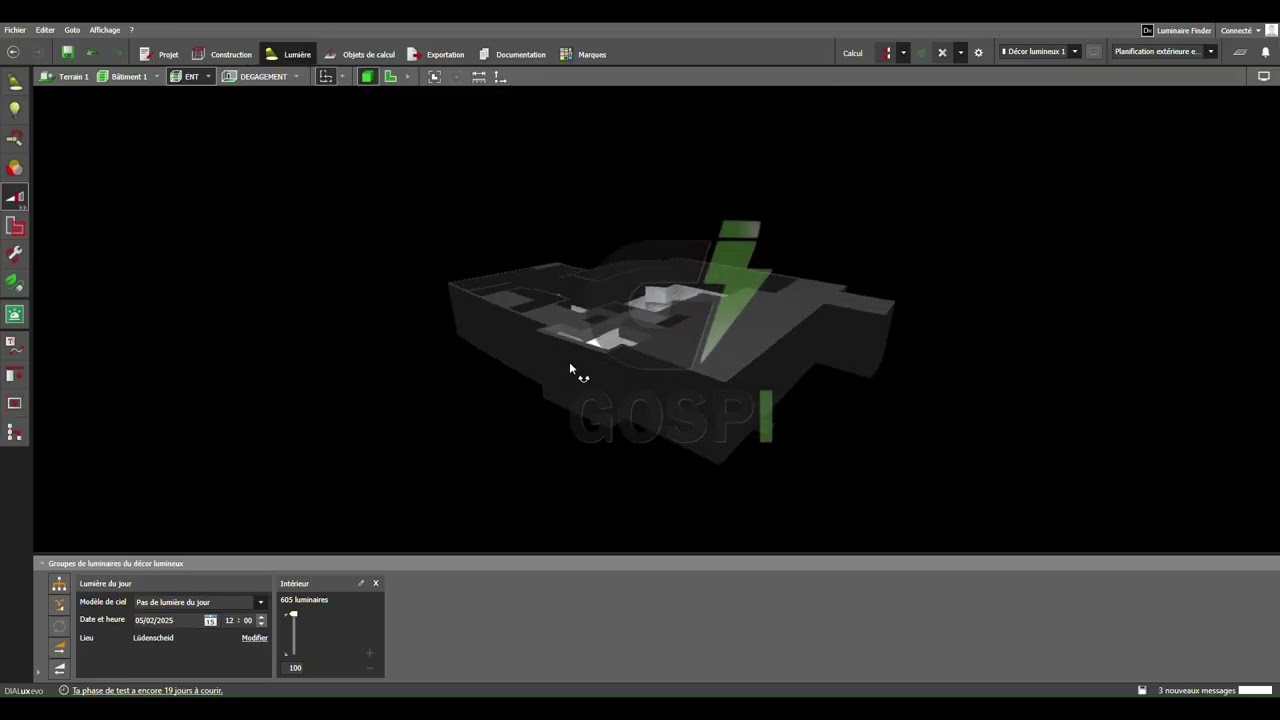Viewport: 1280px width, 720px height.
Task: Undo the last action
Action: coord(92,53)
